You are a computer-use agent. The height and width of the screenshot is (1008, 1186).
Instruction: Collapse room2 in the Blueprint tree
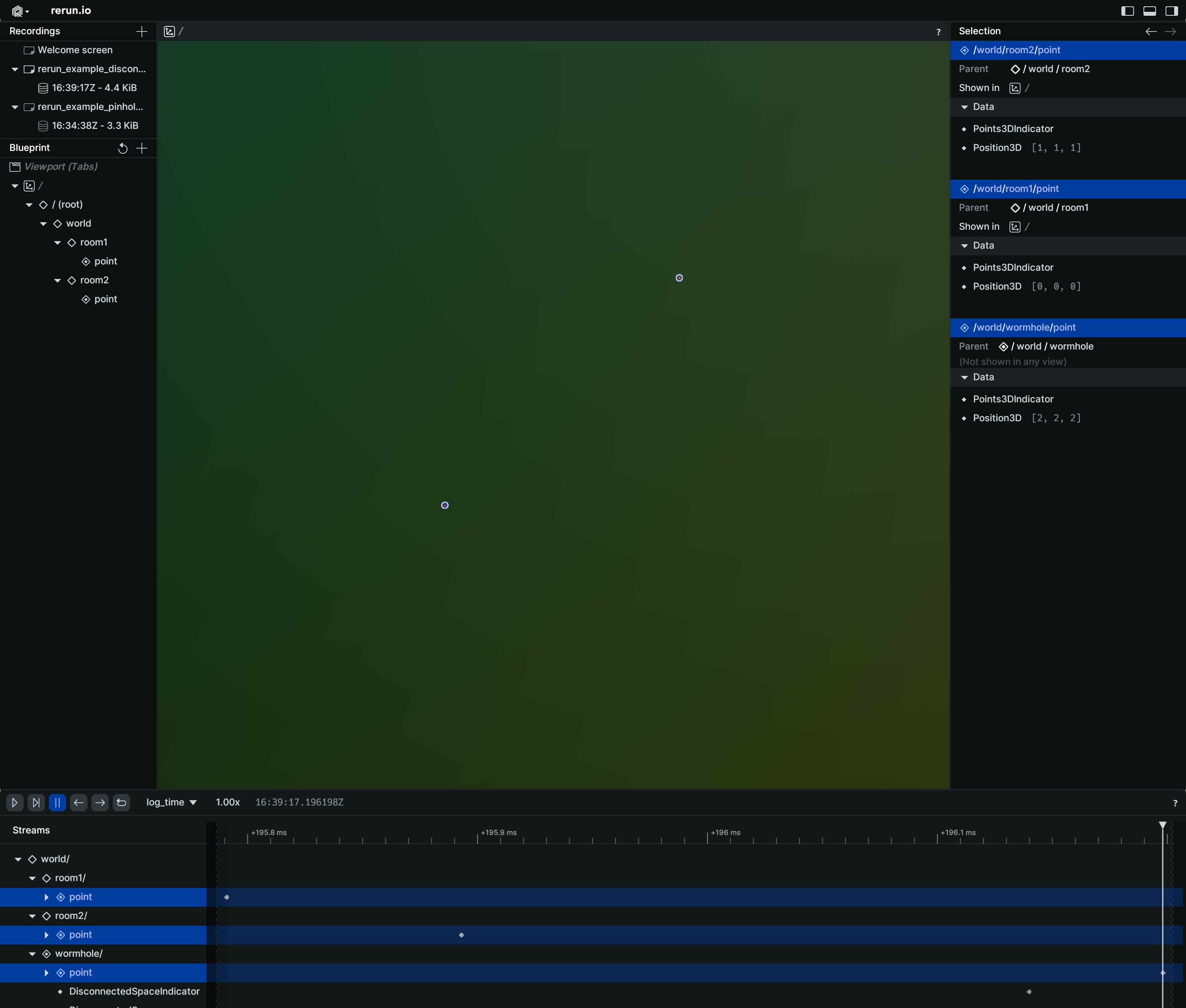pos(58,280)
